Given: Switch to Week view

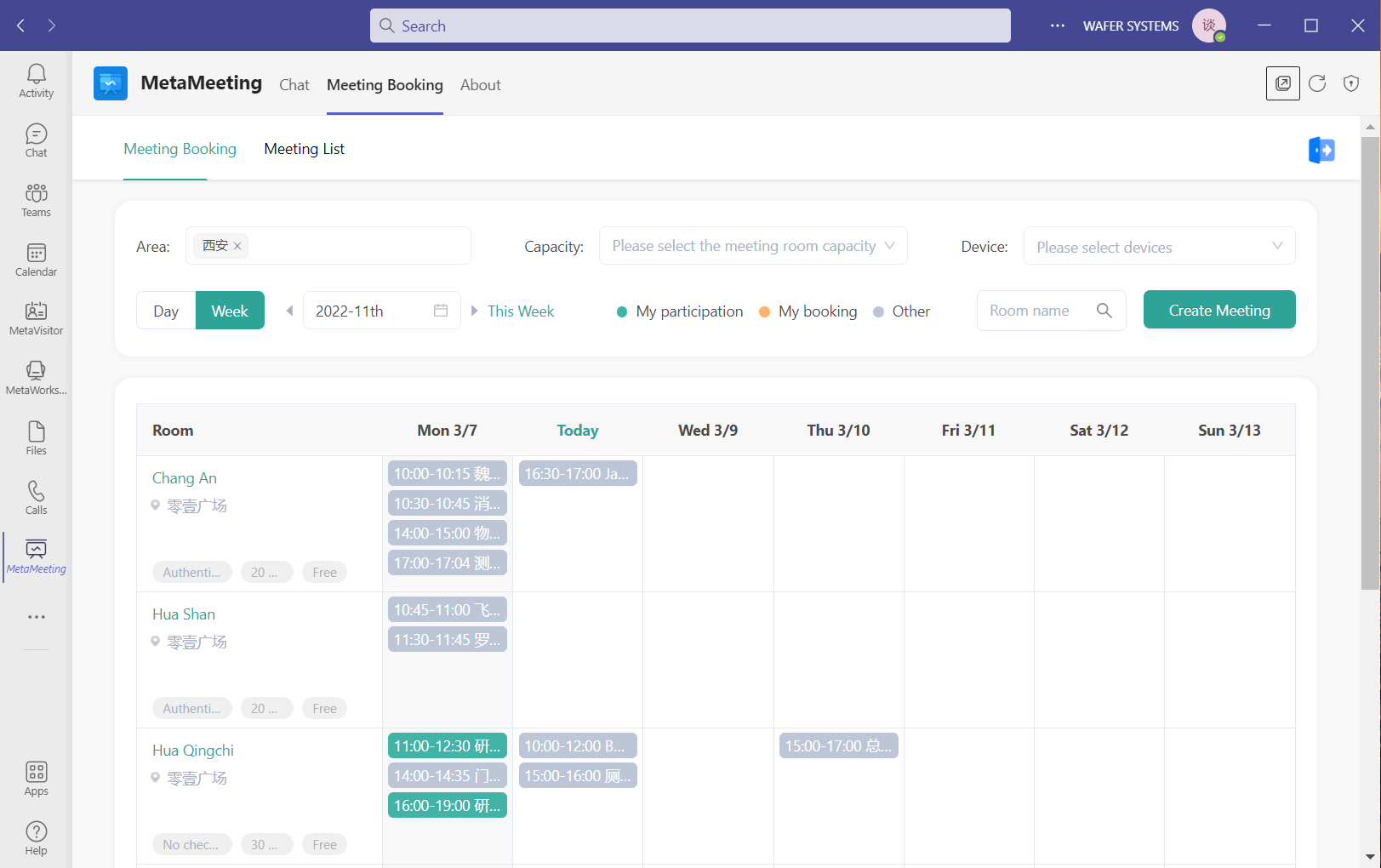Looking at the screenshot, I should pyautogui.click(x=230, y=311).
